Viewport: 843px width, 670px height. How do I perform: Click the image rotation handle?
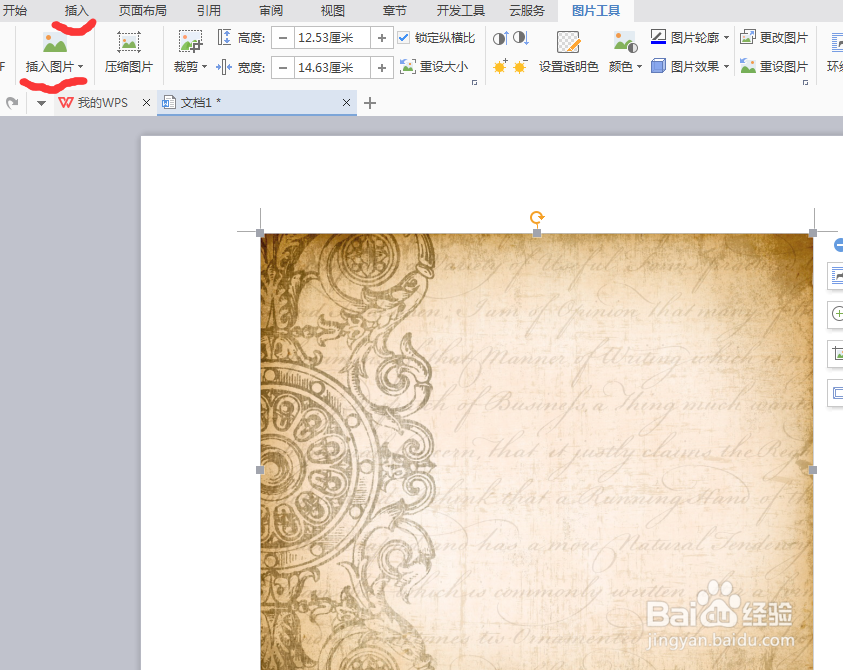537,218
